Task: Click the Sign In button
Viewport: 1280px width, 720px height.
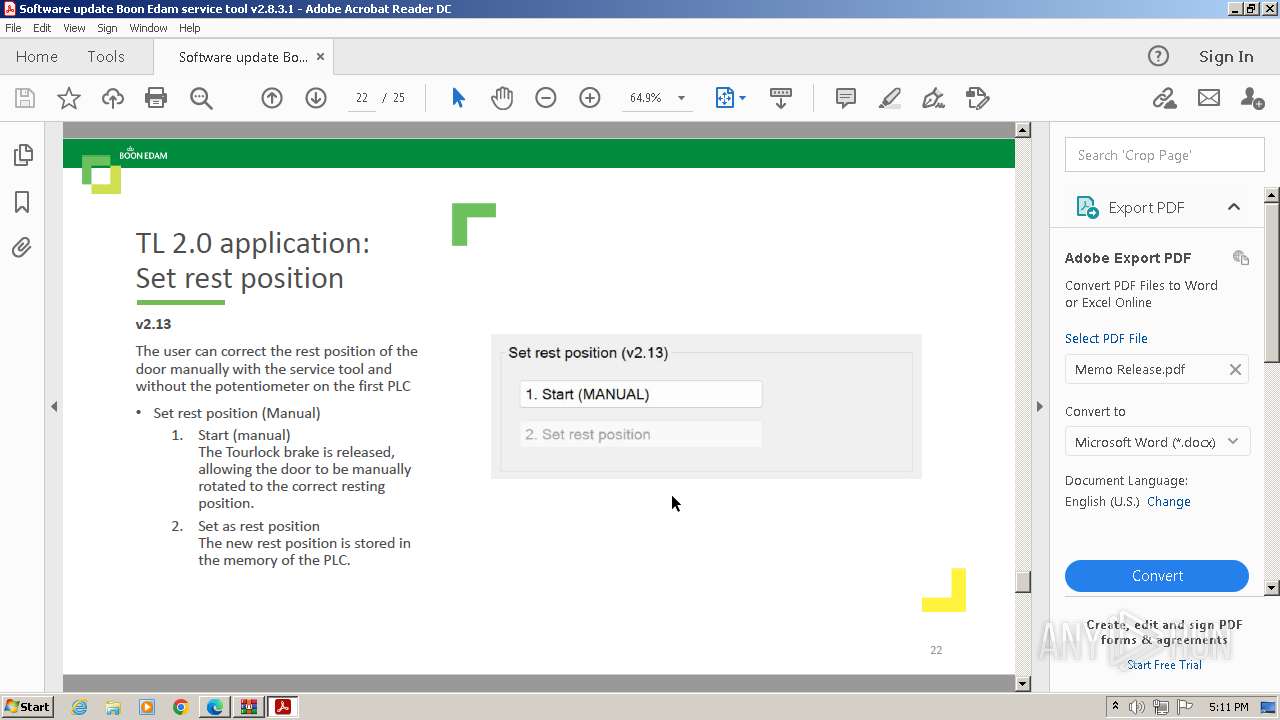Action: pyautogui.click(x=1226, y=57)
